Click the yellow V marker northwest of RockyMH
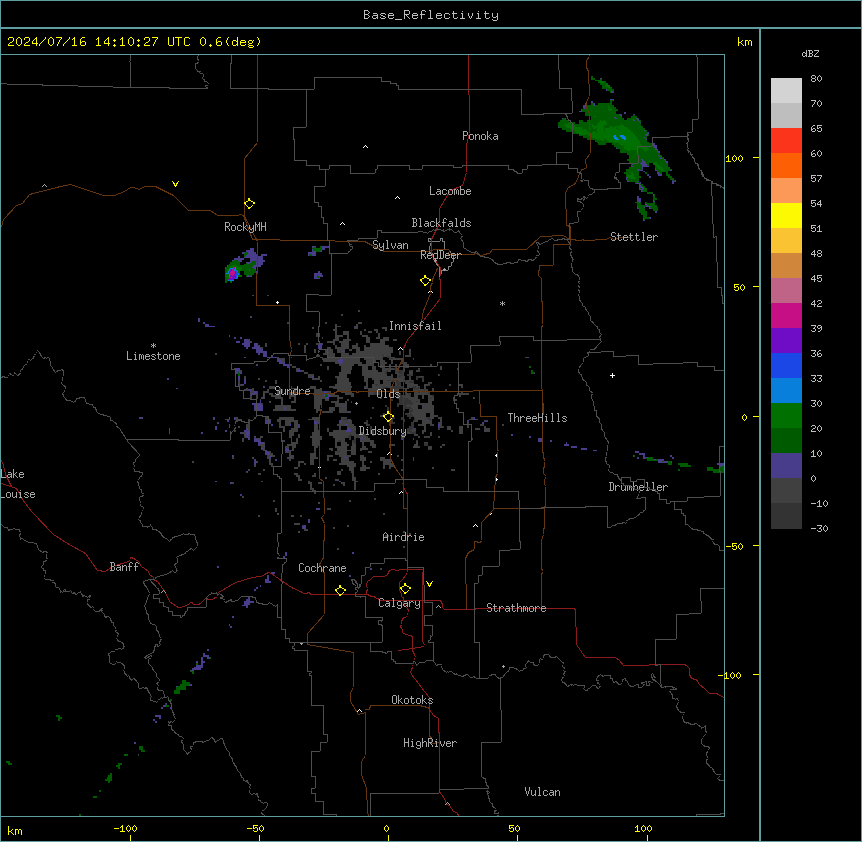The width and height of the screenshot is (862, 842). pos(175,184)
